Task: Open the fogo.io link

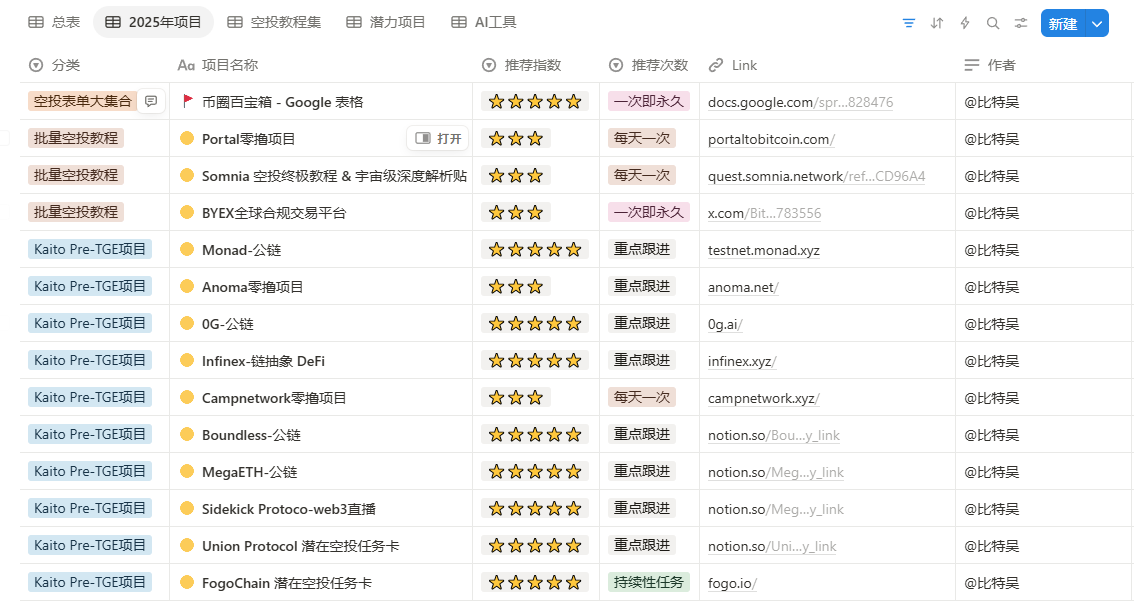Action: (733, 583)
